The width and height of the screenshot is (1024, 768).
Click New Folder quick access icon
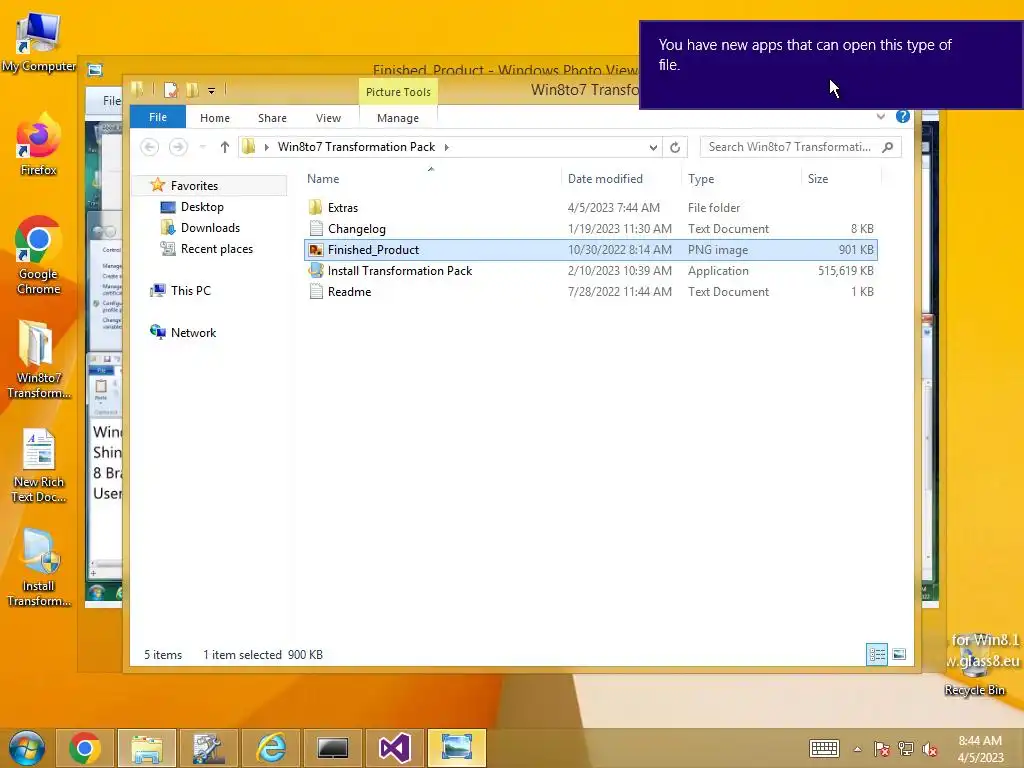192,90
